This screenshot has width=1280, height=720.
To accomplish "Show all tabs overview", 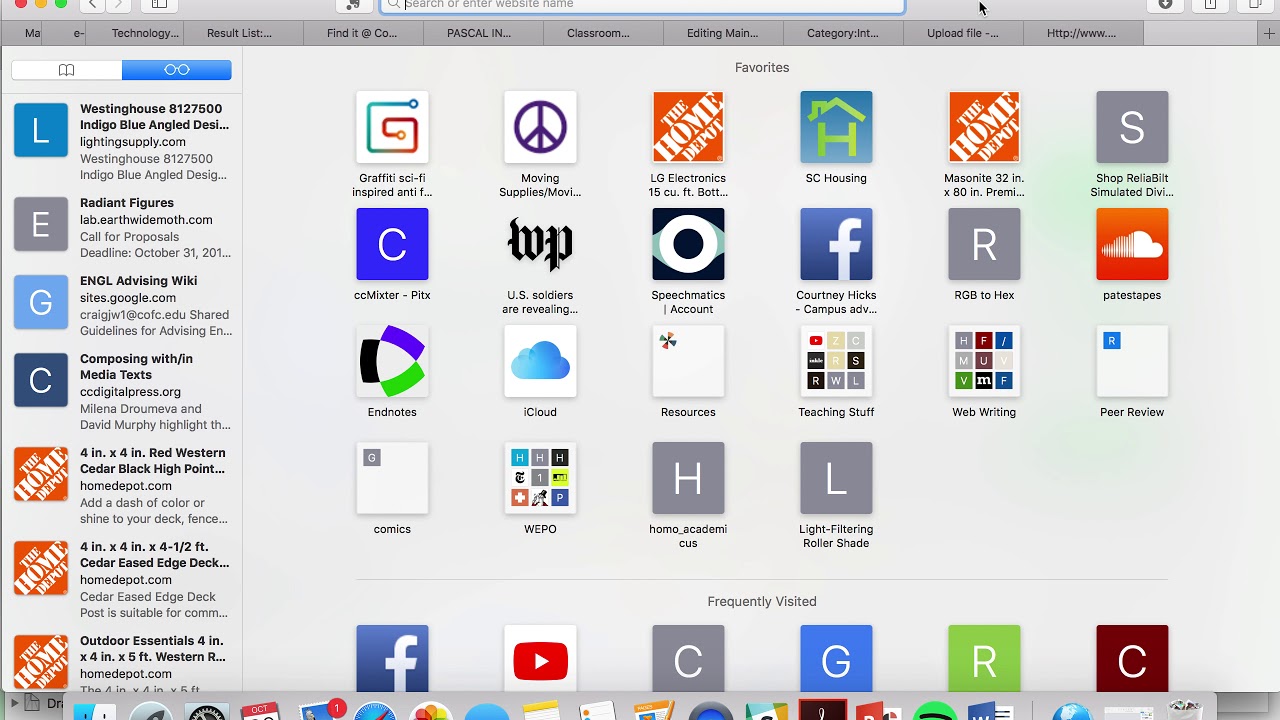I will coord(1256,4).
